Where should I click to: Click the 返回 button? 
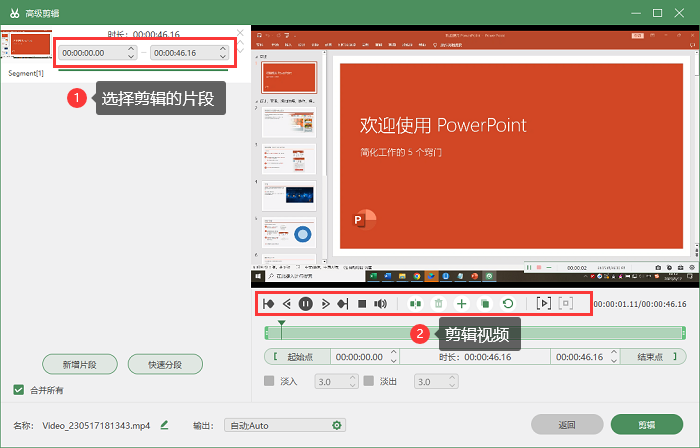click(x=567, y=425)
